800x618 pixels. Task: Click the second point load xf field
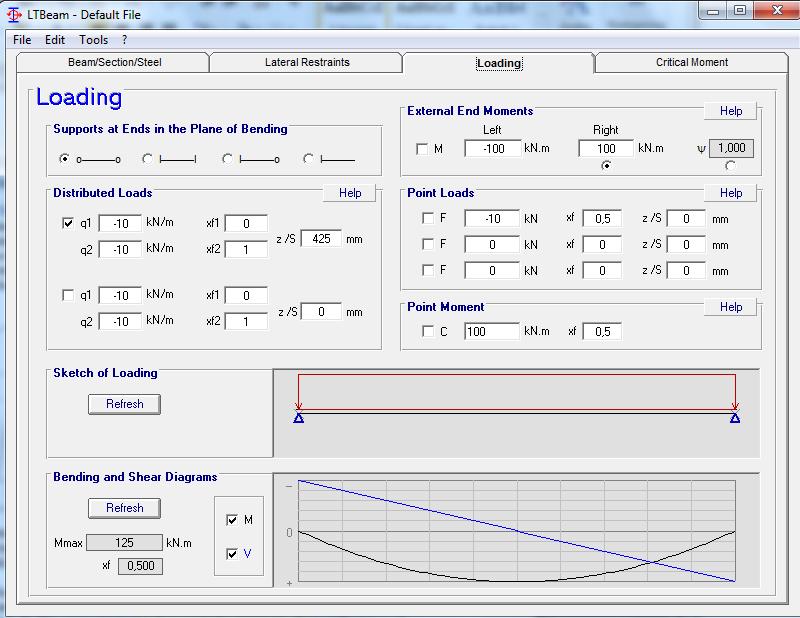602,245
